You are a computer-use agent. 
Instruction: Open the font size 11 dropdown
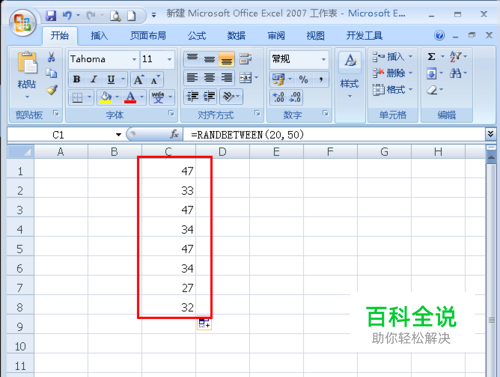(169, 59)
